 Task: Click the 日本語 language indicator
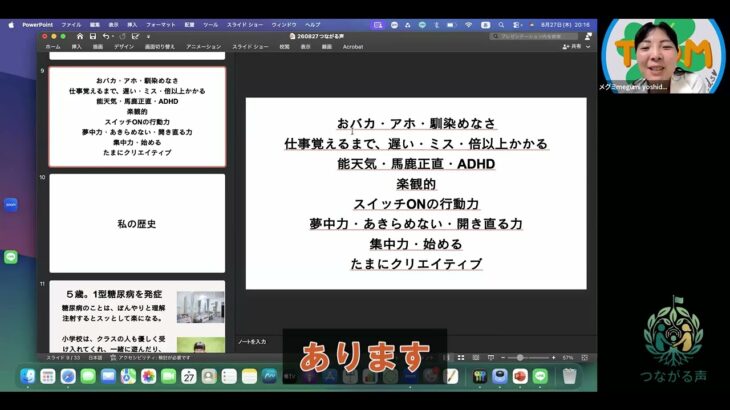point(95,357)
